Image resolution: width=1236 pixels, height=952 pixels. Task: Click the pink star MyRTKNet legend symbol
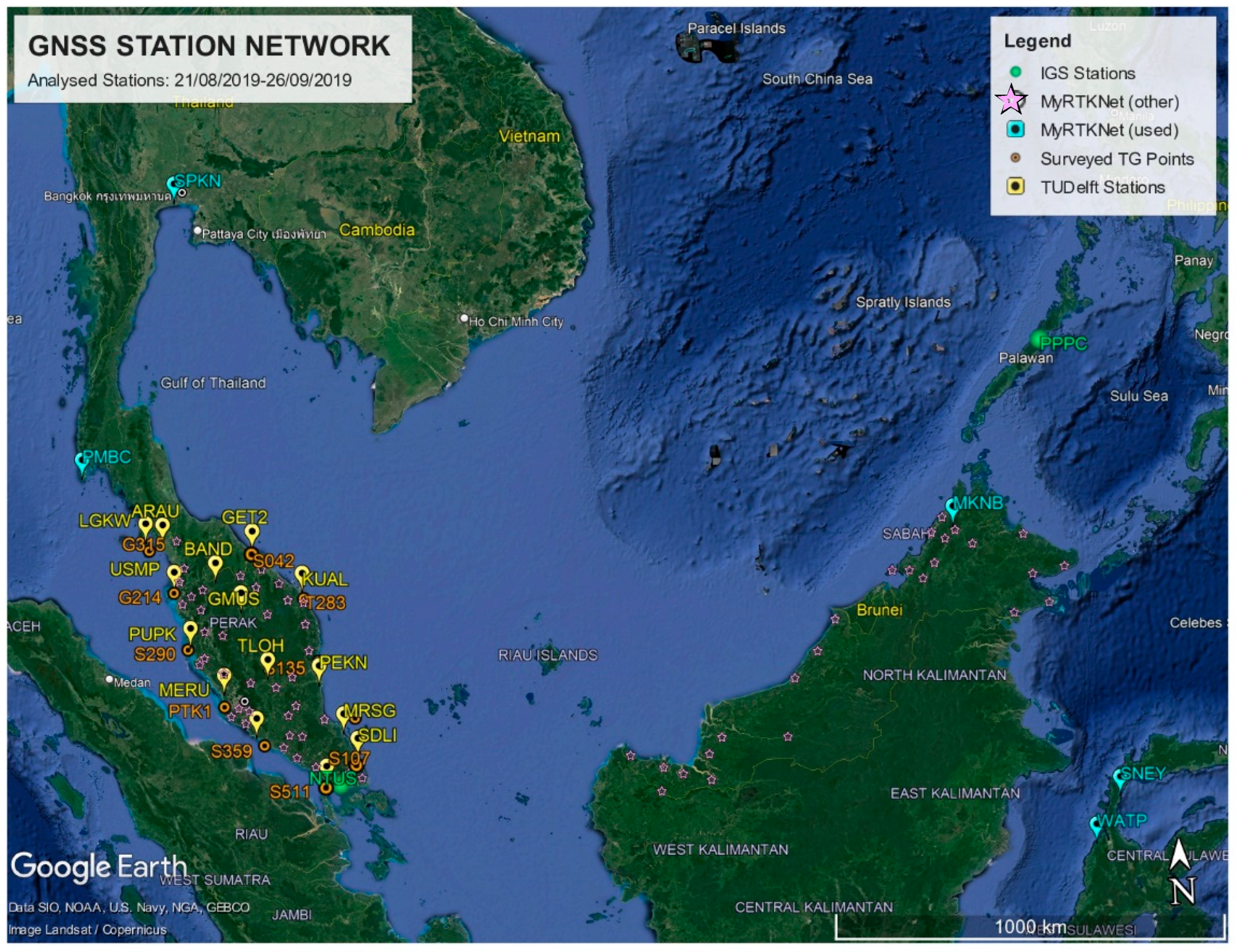tap(1010, 101)
